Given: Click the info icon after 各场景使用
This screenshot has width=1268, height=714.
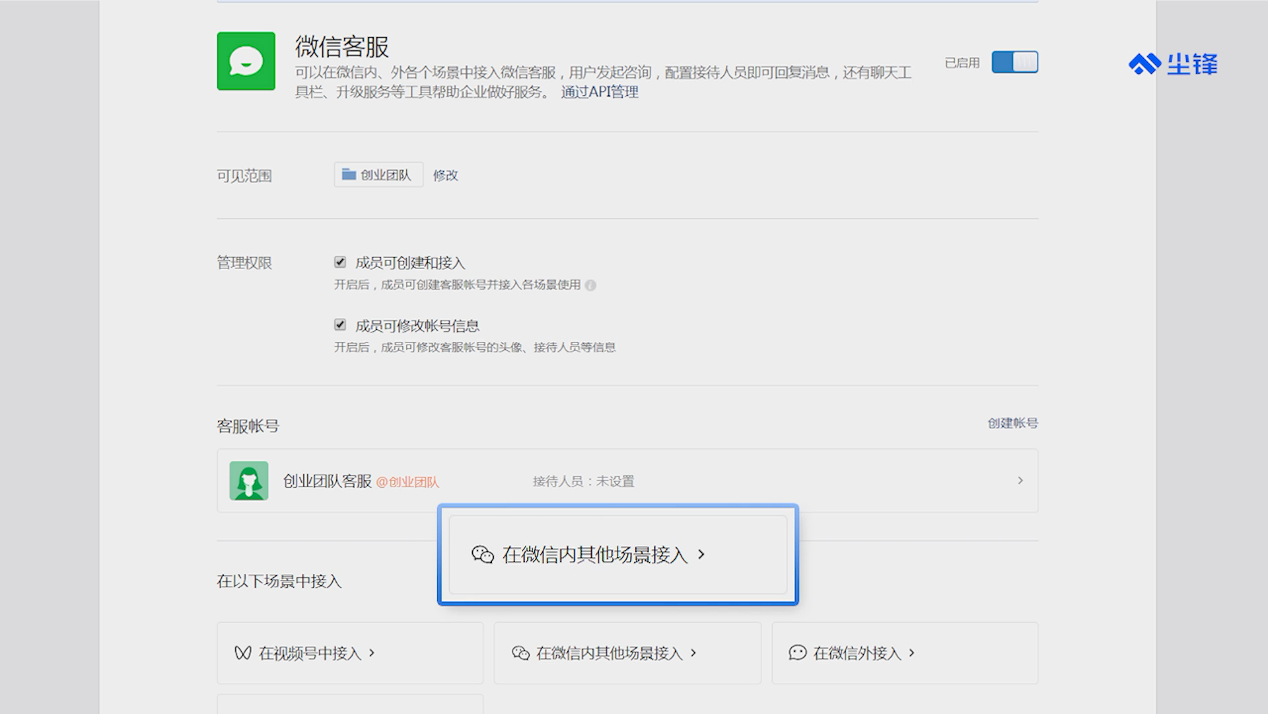Looking at the screenshot, I should pyautogui.click(x=590, y=285).
